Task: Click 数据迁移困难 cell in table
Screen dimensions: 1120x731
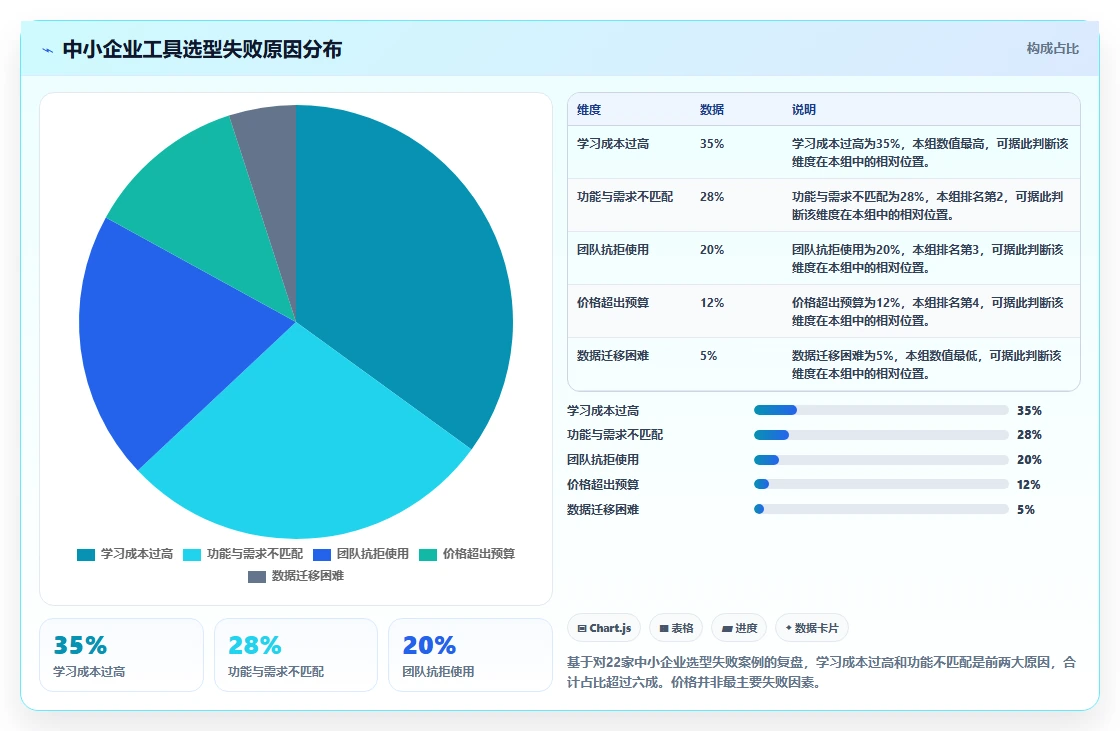Action: [613, 355]
